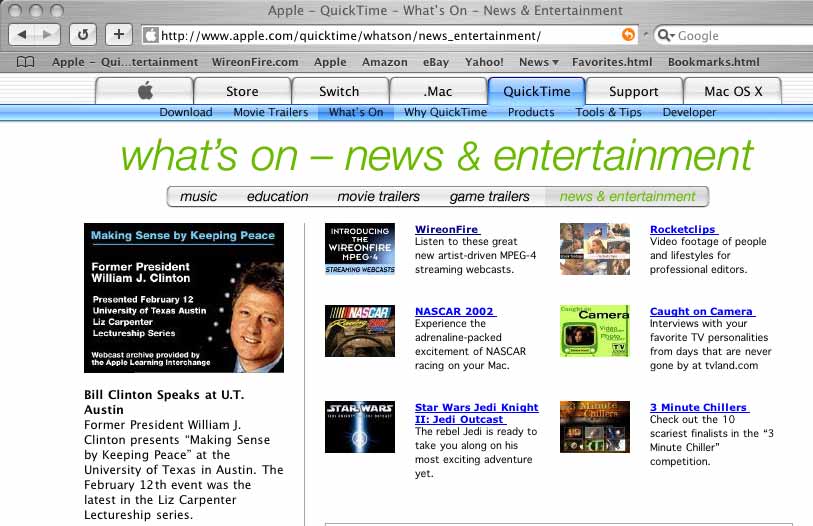Open the Mac OS X tab
The image size is (813, 526).
[x=733, y=91]
